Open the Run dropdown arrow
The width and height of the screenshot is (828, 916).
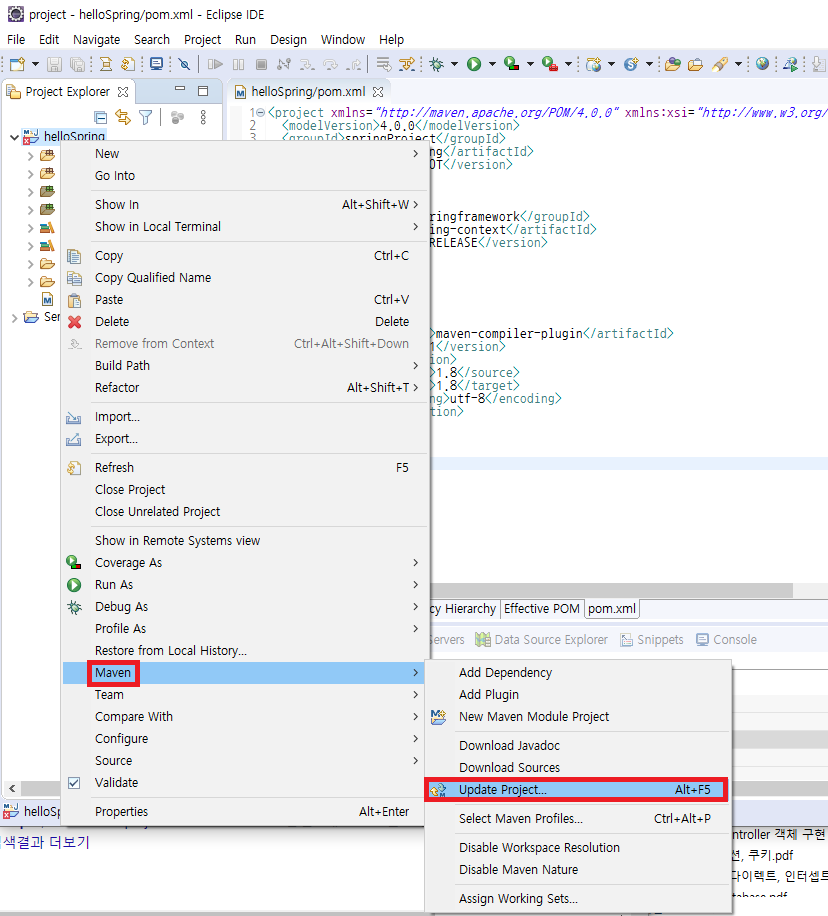pos(492,64)
